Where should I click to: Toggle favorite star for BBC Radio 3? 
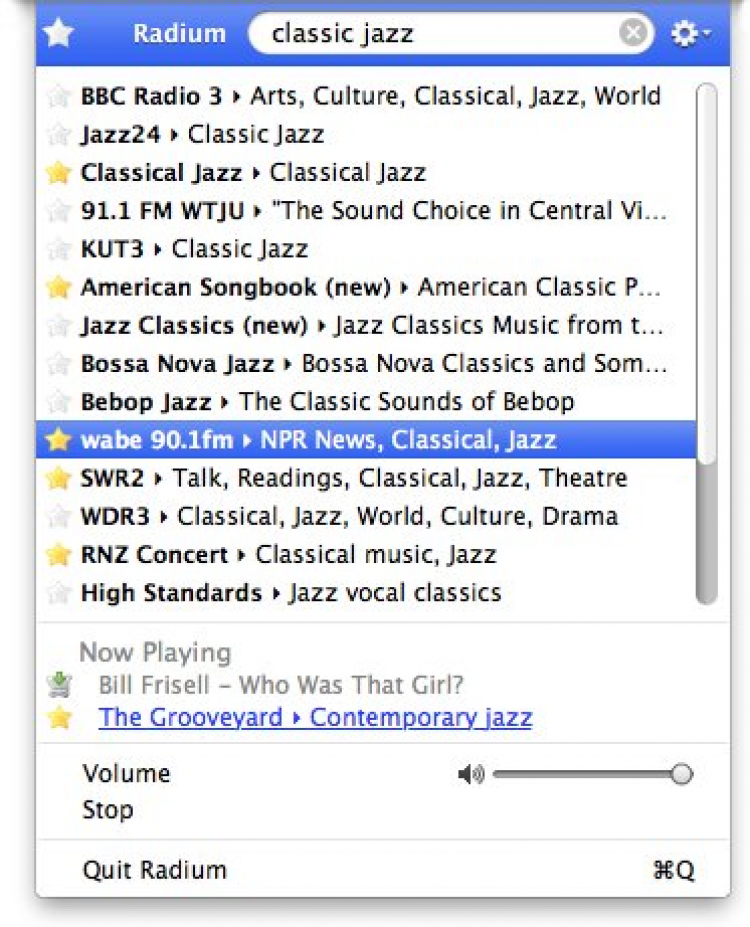(x=59, y=96)
